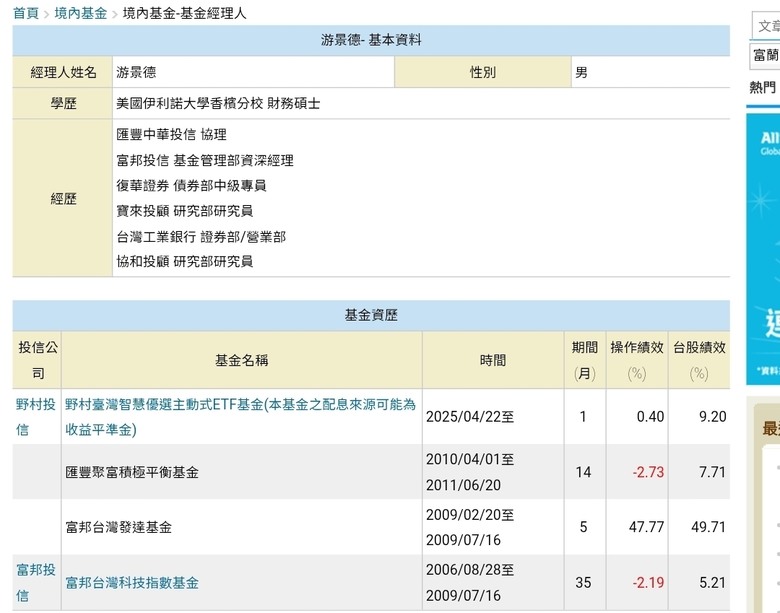Select 協和投顧 研究部研究員 line
Screen dimensions: 780x613
(185, 261)
